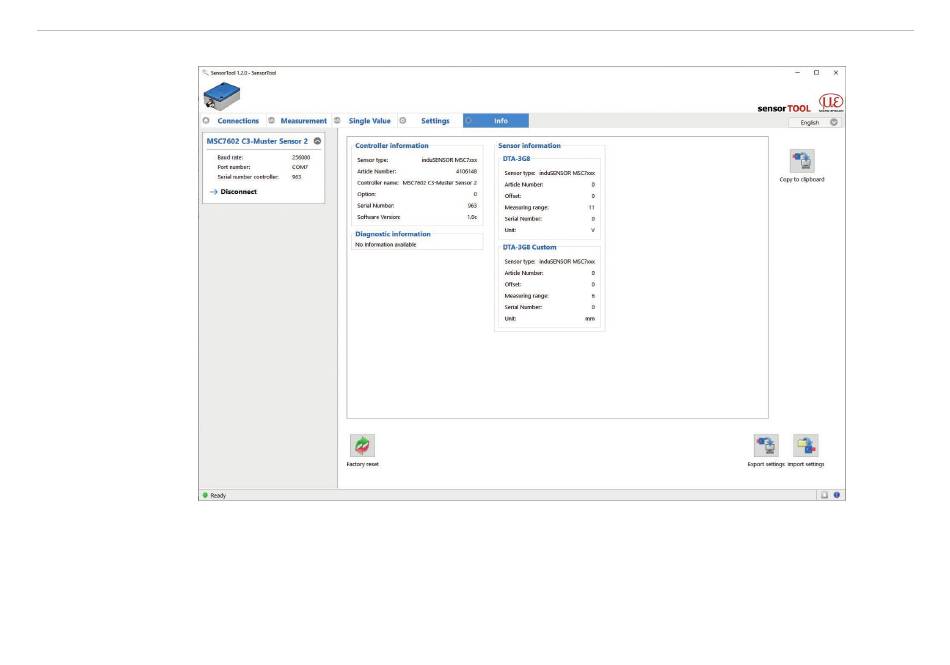
Task: Click the 'Software Version:' label
Action: pyautogui.click(x=379, y=217)
